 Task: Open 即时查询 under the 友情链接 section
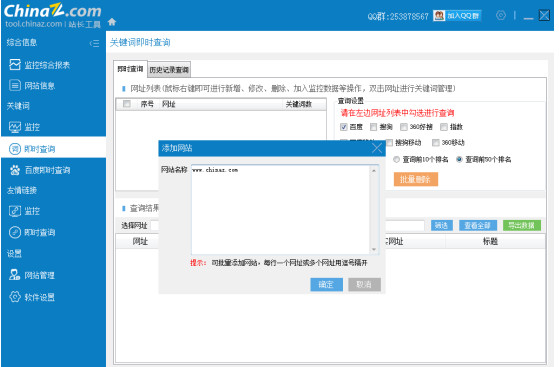click(x=32, y=233)
